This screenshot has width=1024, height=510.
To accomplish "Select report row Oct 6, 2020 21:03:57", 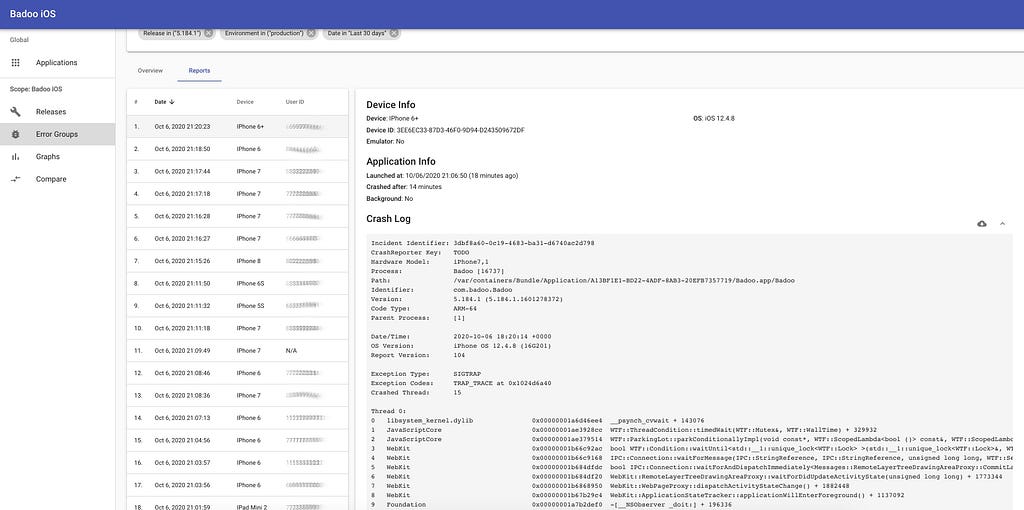I will coord(237,462).
